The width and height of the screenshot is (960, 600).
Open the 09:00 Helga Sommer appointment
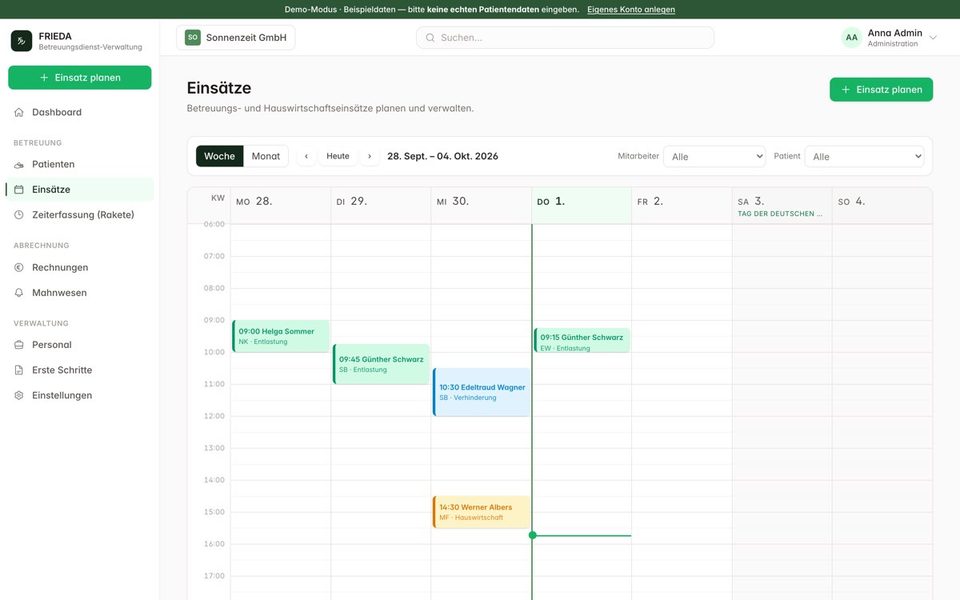[281, 336]
